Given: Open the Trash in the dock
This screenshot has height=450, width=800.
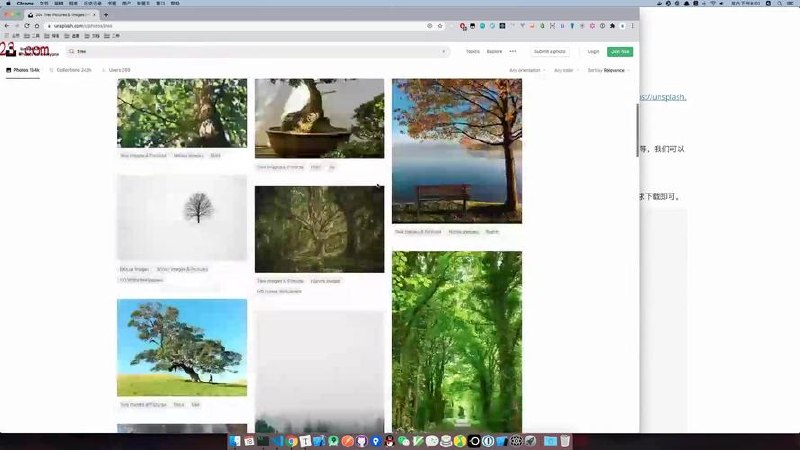Looking at the screenshot, I should 565,441.
